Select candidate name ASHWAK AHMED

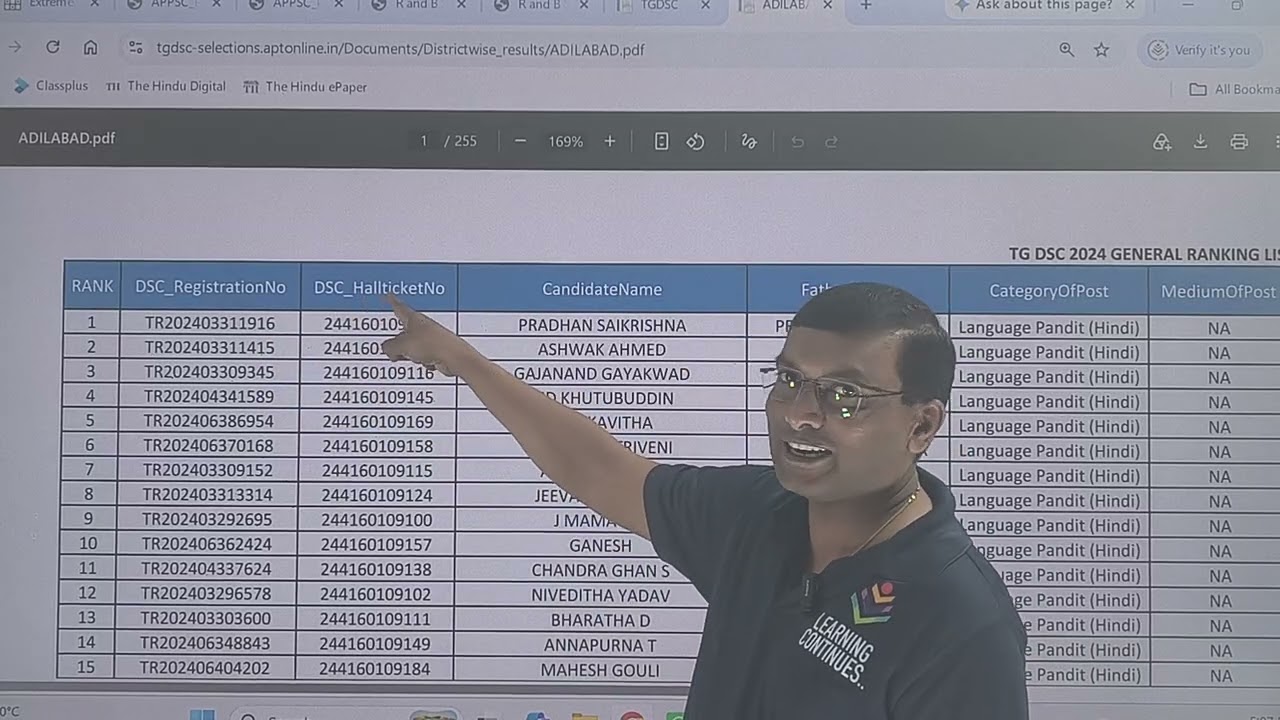(x=602, y=350)
